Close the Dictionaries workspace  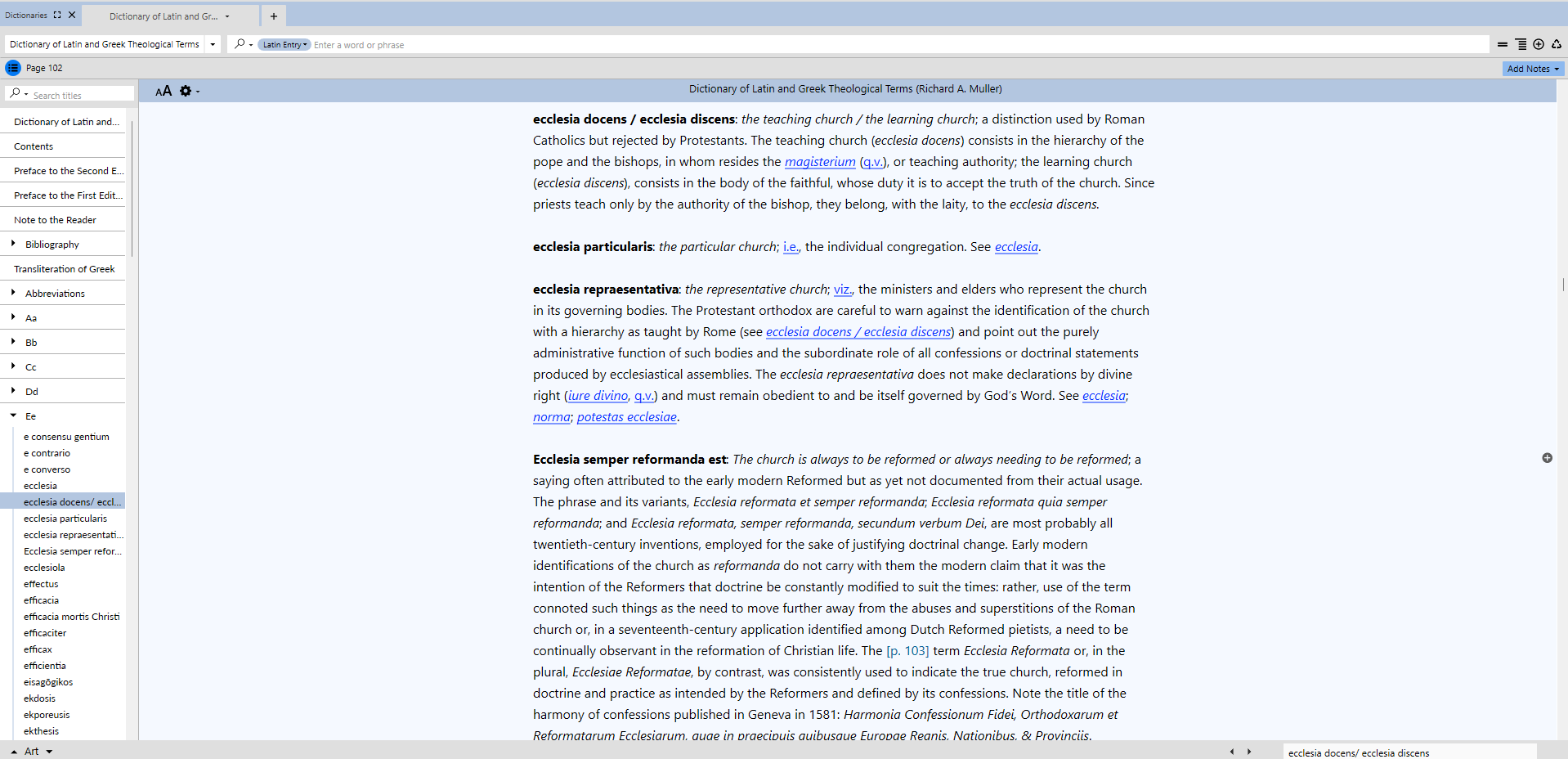click(x=72, y=15)
